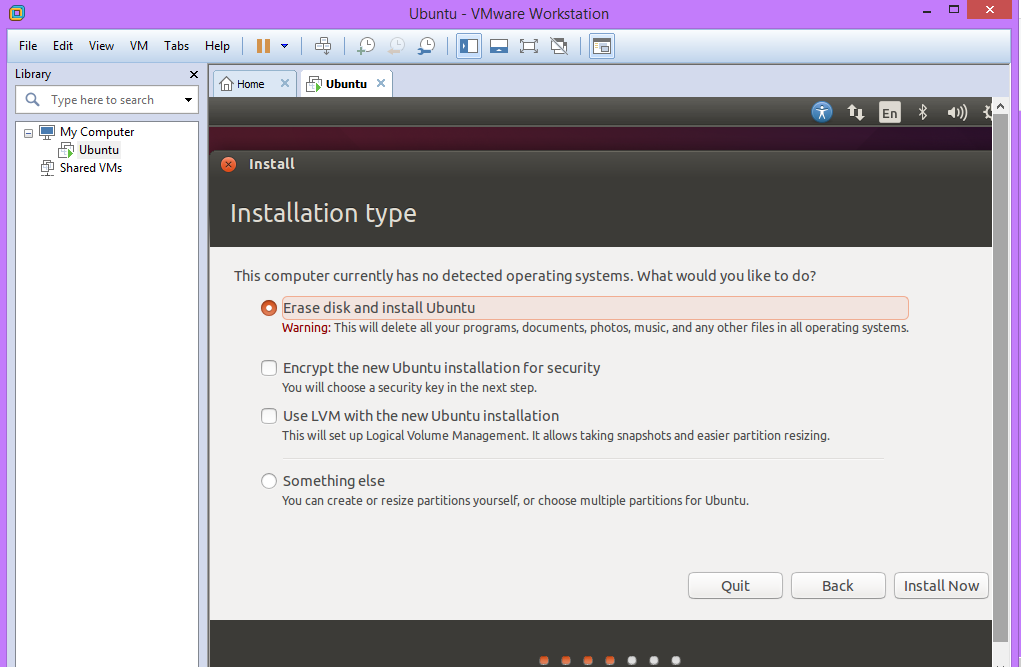Enable Encrypt the new Ubuntu installation checkbox
The image size is (1021, 667).
coord(269,368)
